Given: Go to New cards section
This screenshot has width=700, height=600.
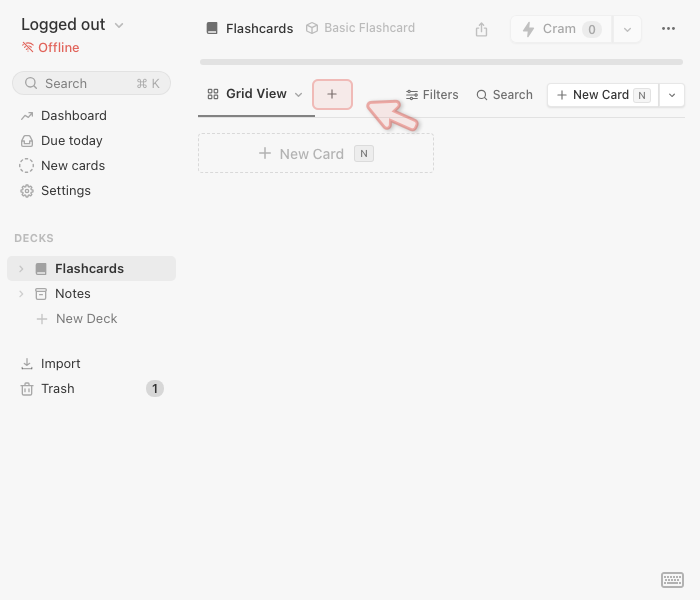Looking at the screenshot, I should pos(72,166).
